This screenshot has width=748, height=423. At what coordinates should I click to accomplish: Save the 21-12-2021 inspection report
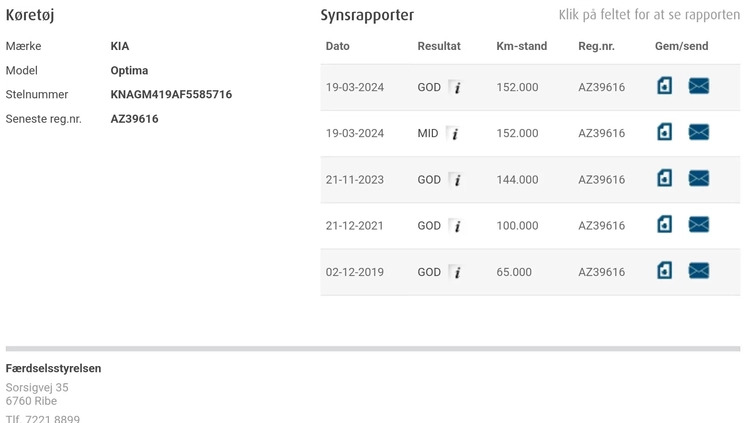click(665, 224)
